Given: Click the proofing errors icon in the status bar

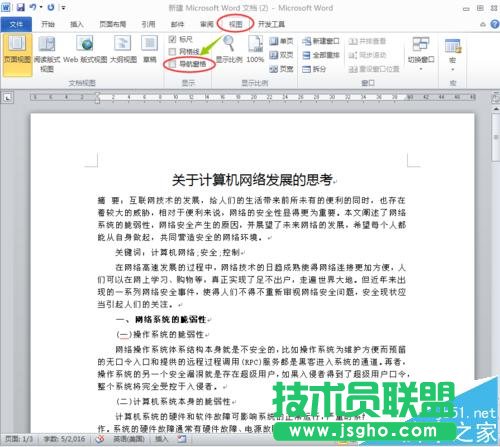Looking at the screenshot, I should [x=100, y=439].
